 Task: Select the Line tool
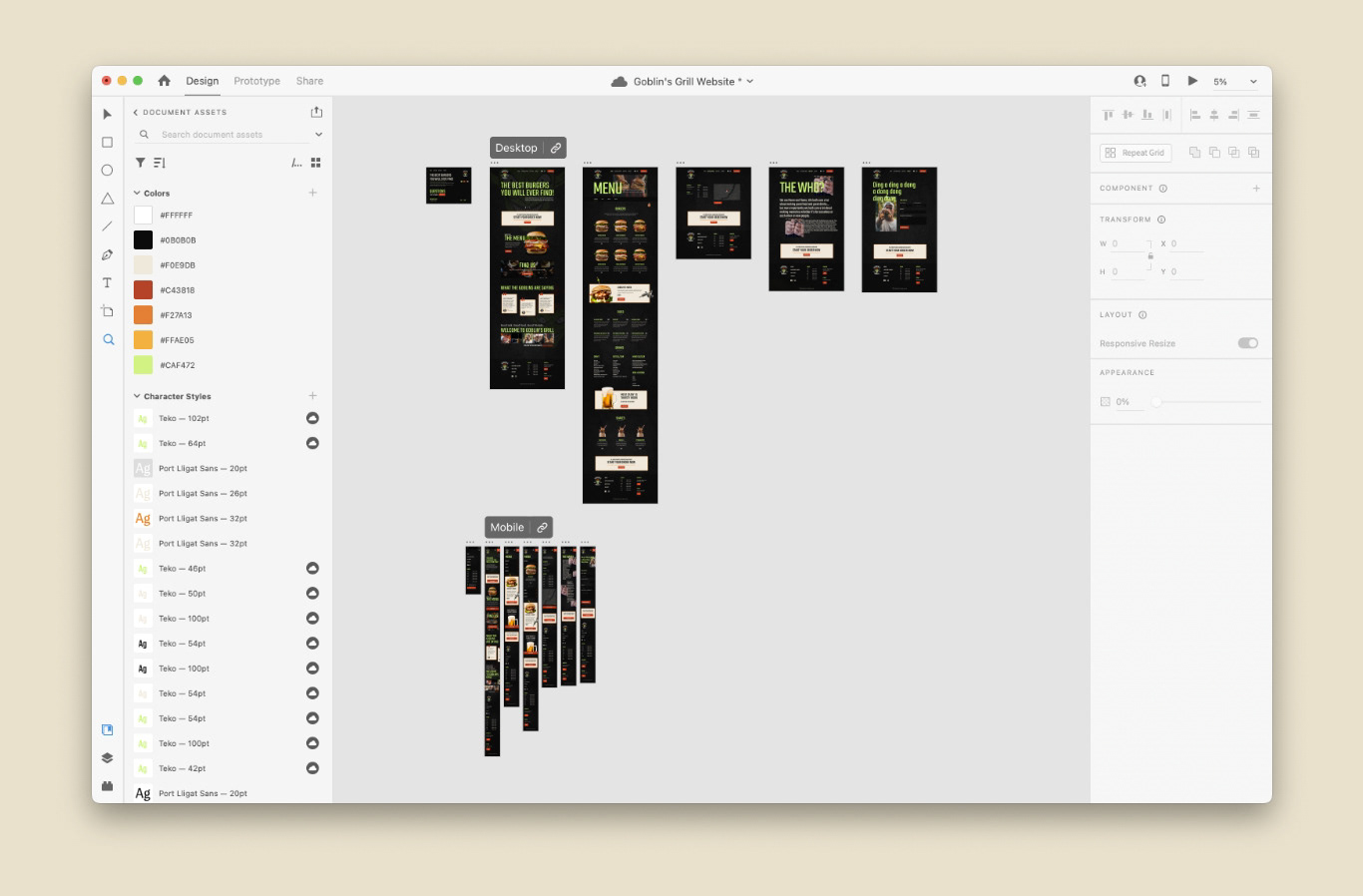[108, 226]
